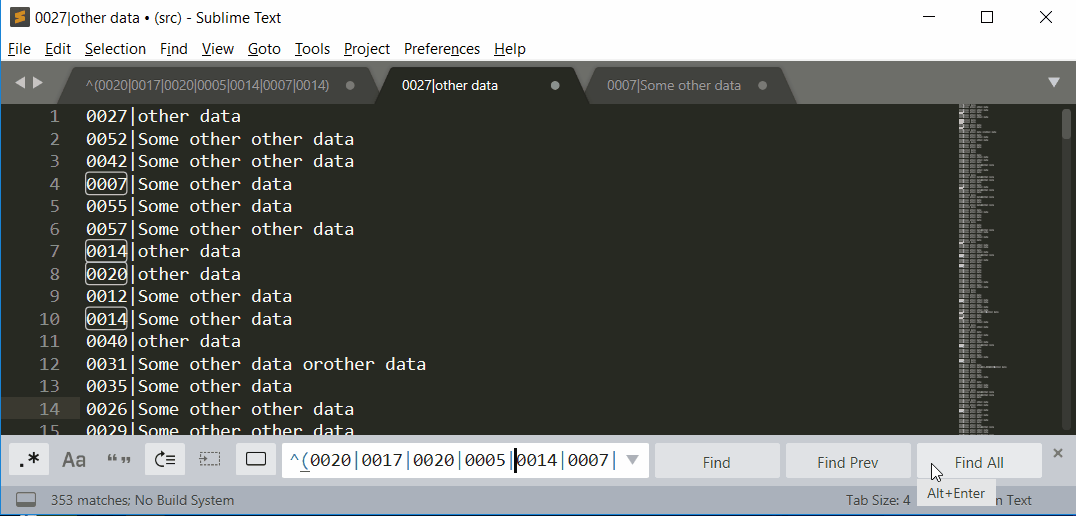
Task: Click '353 matches; No Build System' status text
Action: point(142,500)
